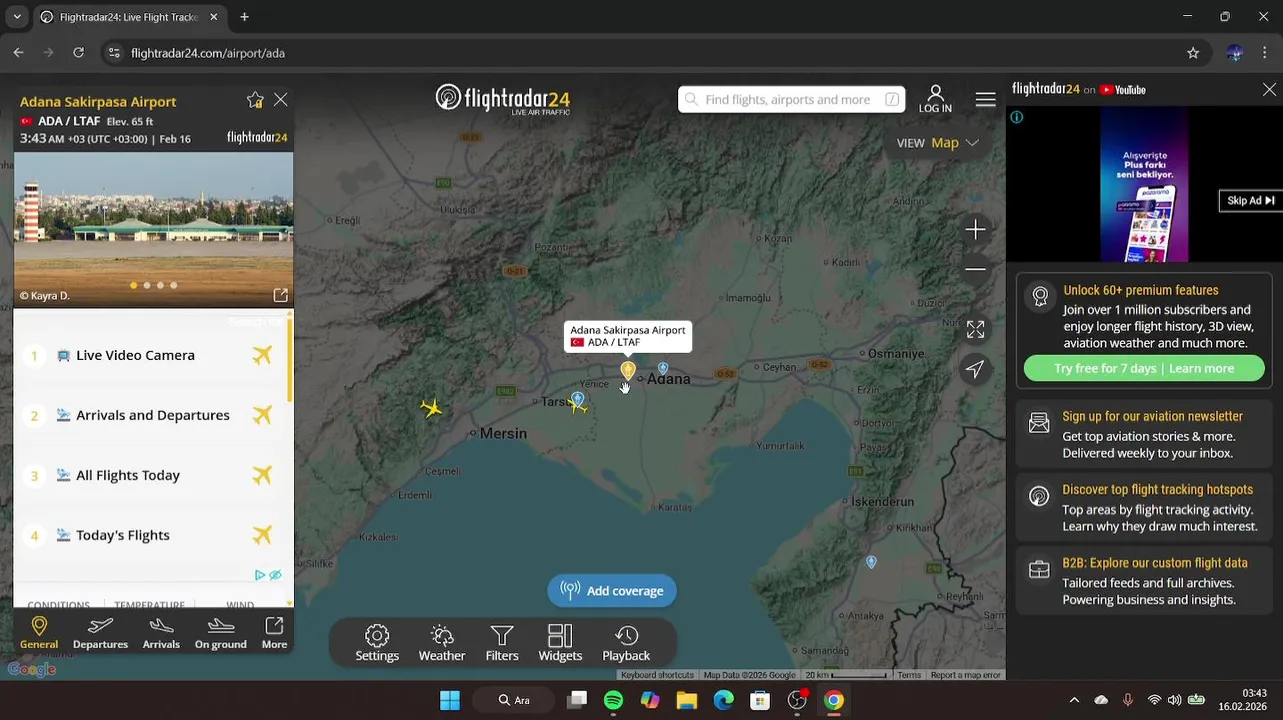Close the Flightradar24 YouTube side panel
This screenshot has height=720, width=1283.
point(1269,89)
